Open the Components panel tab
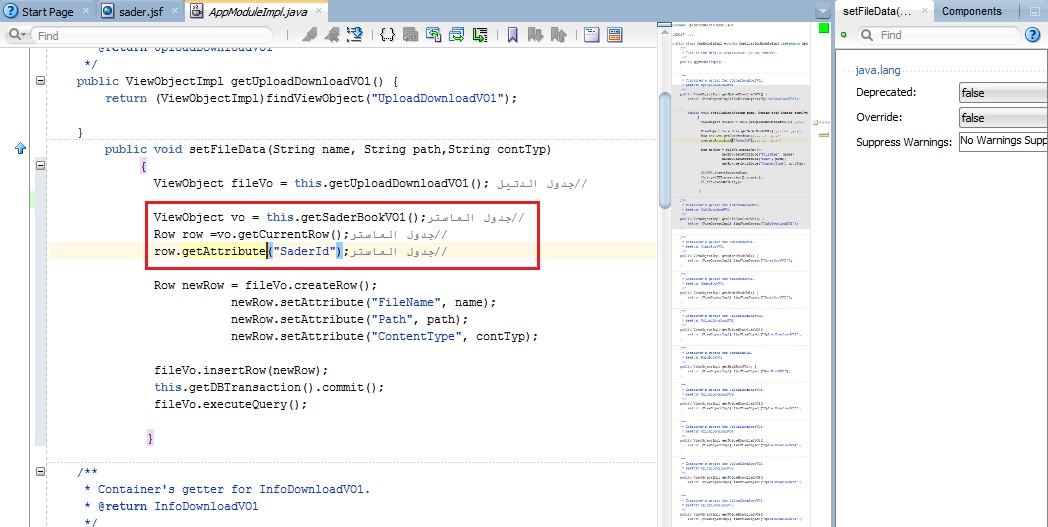1048x527 pixels. (x=972, y=11)
